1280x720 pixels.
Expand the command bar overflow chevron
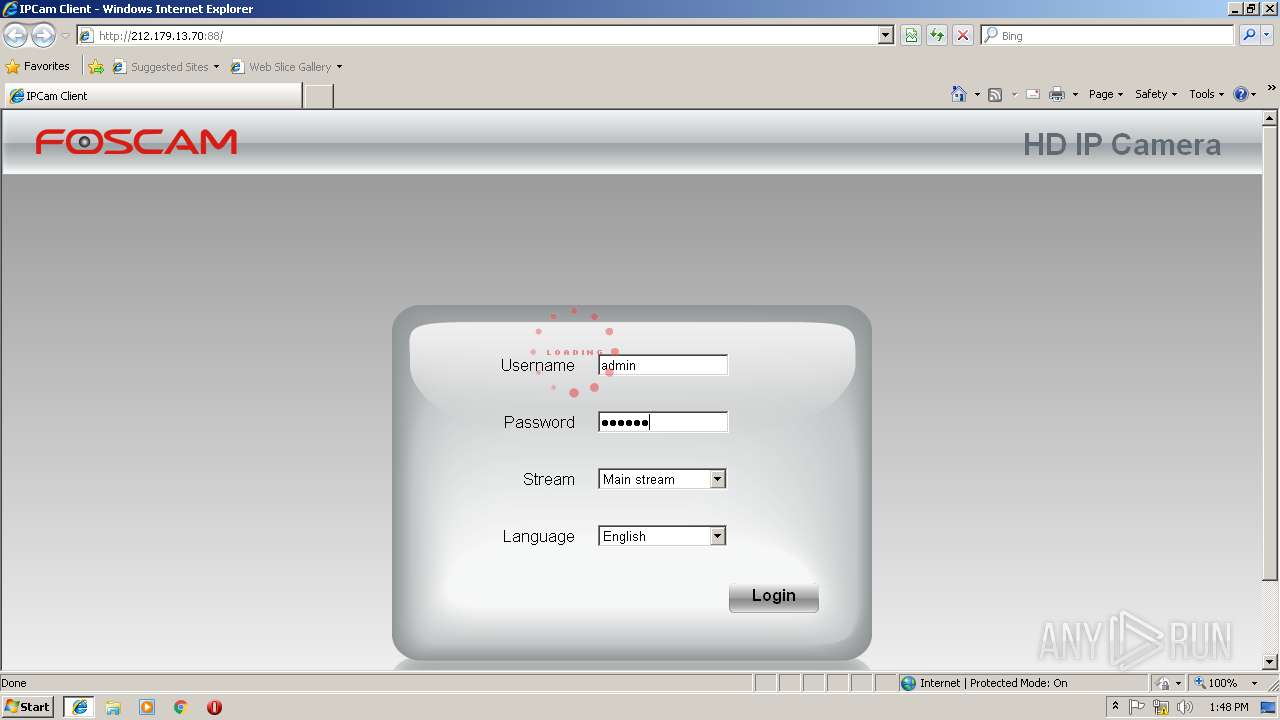click(x=1272, y=88)
